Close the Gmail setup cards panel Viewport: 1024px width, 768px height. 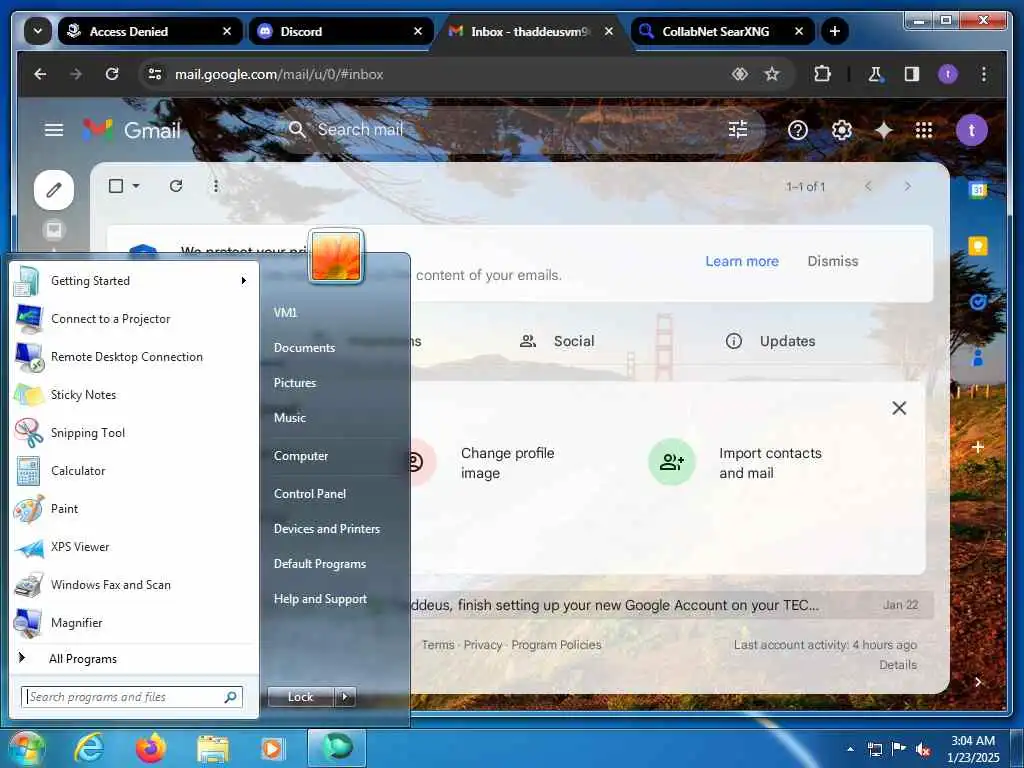click(x=899, y=408)
